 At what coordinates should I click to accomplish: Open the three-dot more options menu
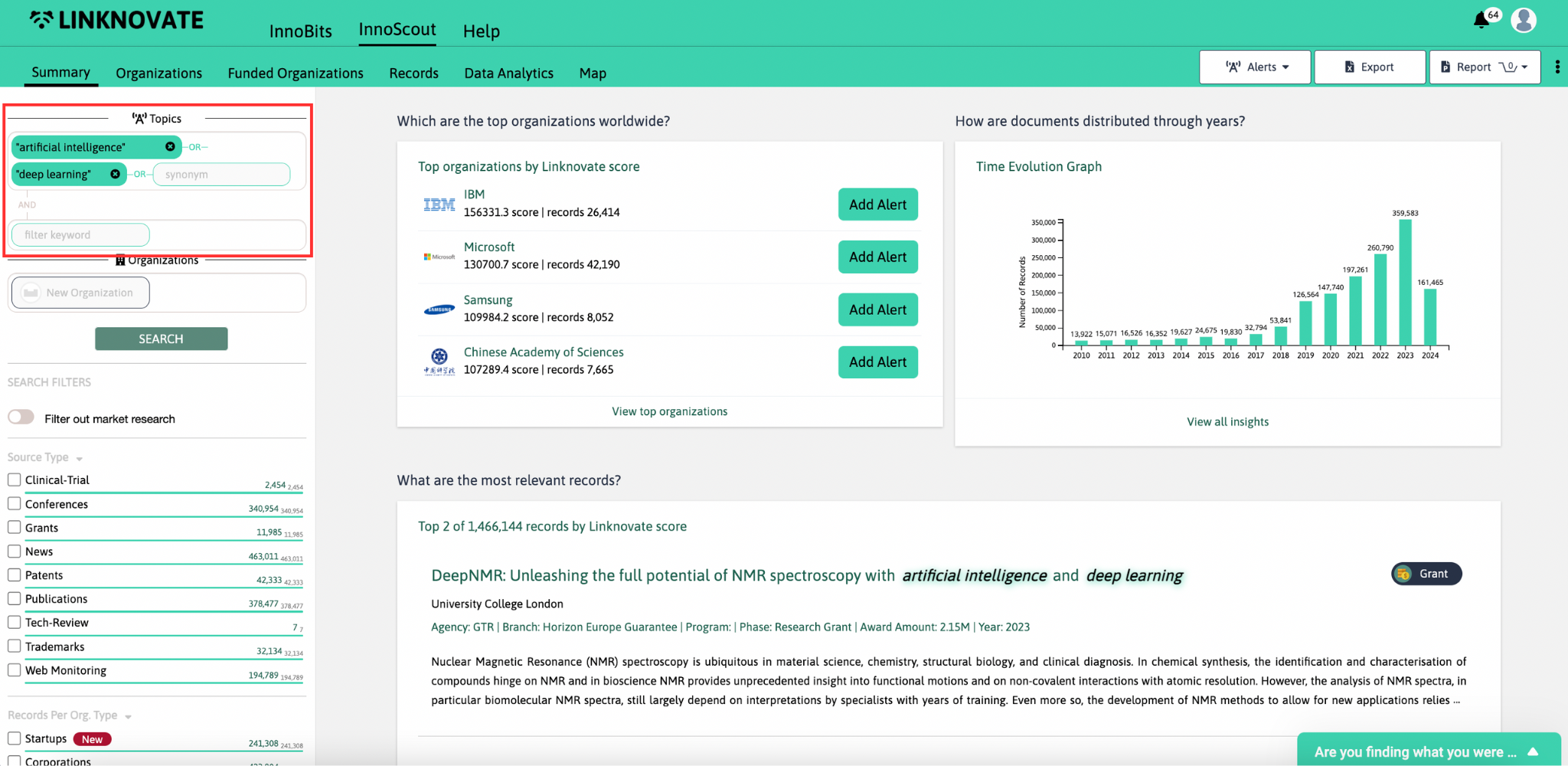pos(1557,67)
